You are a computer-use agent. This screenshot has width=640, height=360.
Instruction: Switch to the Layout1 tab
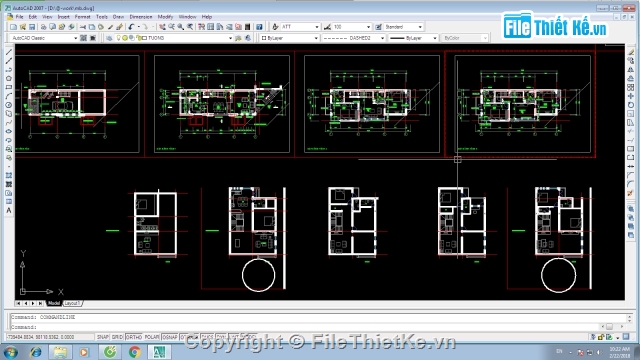[x=72, y=303]
